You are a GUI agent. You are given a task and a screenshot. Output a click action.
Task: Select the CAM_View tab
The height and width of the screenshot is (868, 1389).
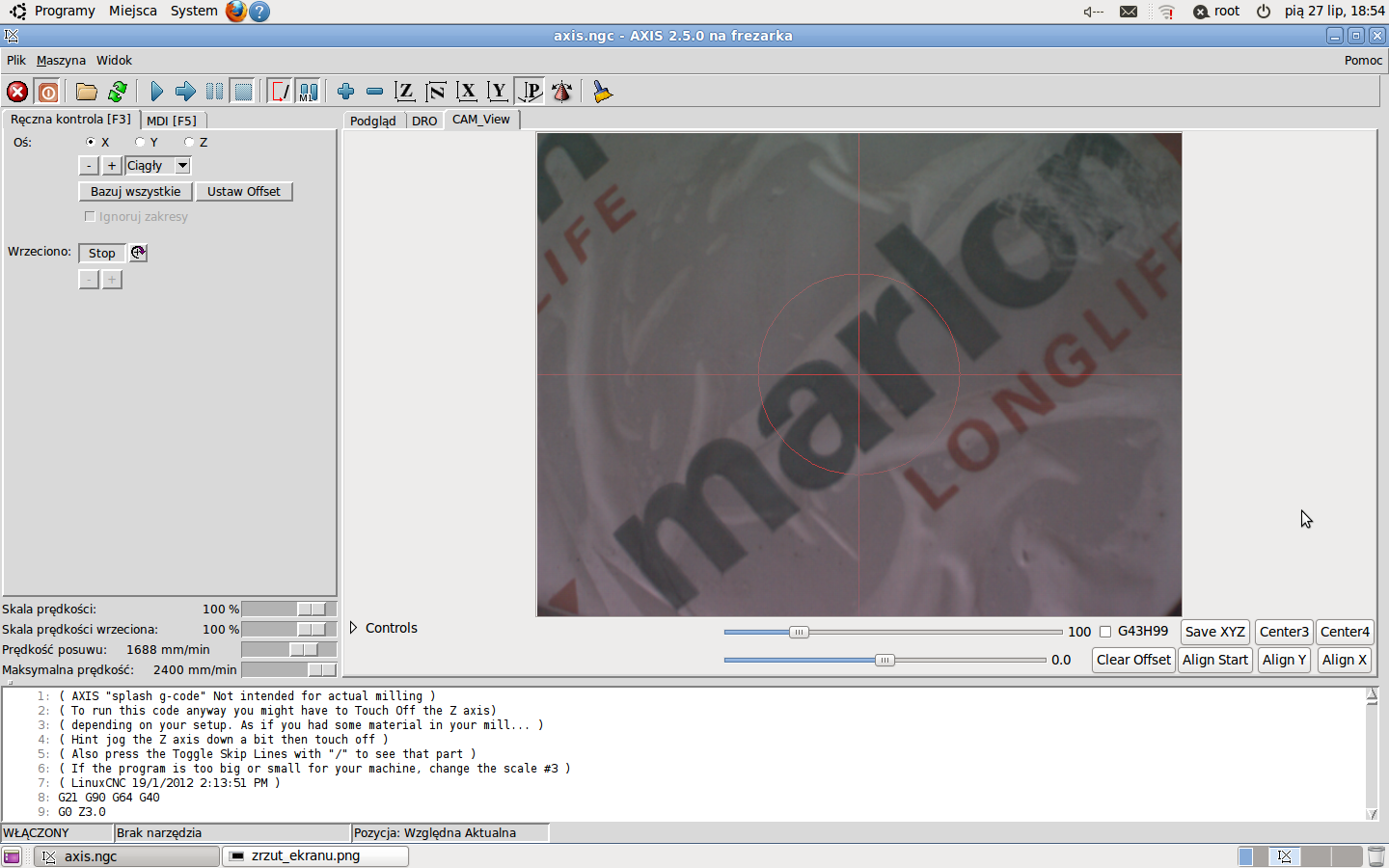[481, 120]
